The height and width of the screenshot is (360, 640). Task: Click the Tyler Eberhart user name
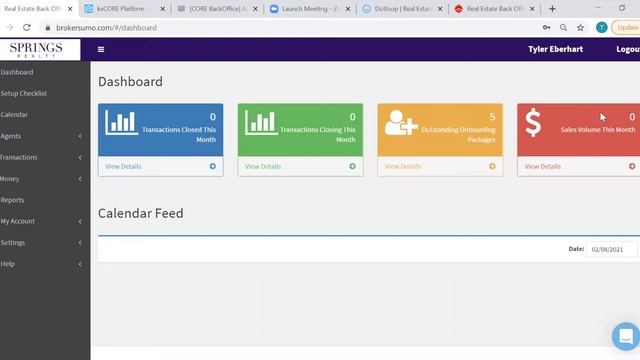pos(556,49)
